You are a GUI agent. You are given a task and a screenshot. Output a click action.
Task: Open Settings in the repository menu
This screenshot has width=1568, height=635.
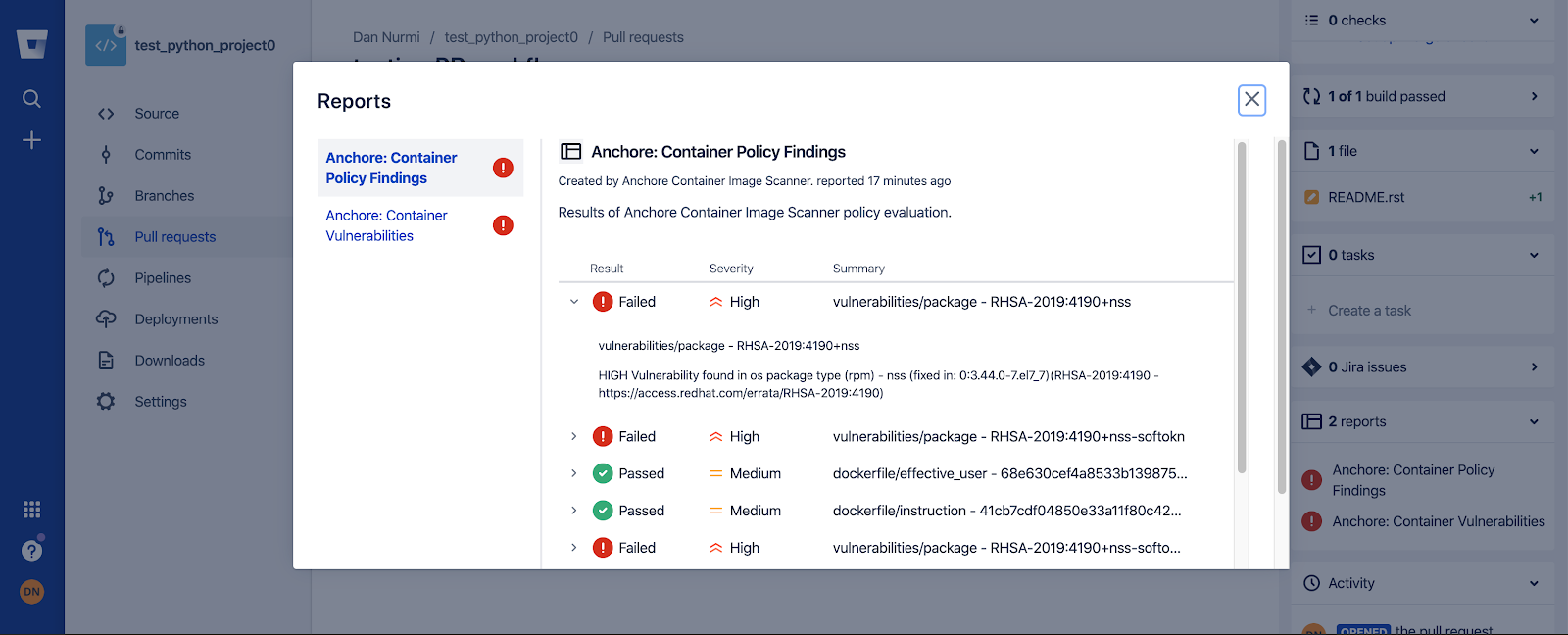click(x=161, y=402)
